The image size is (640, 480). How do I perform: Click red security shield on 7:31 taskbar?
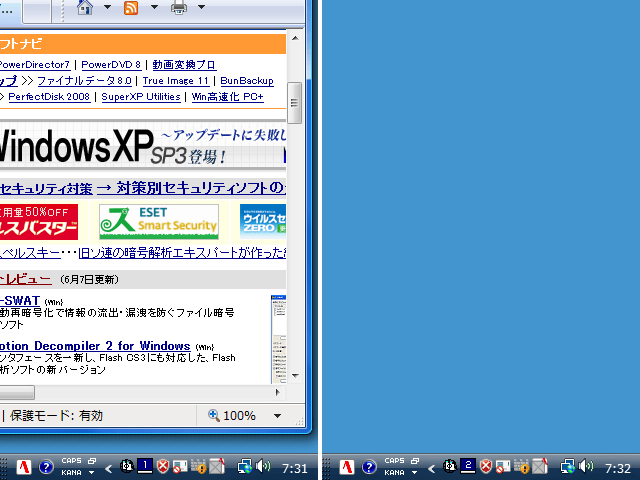point(163,466)
